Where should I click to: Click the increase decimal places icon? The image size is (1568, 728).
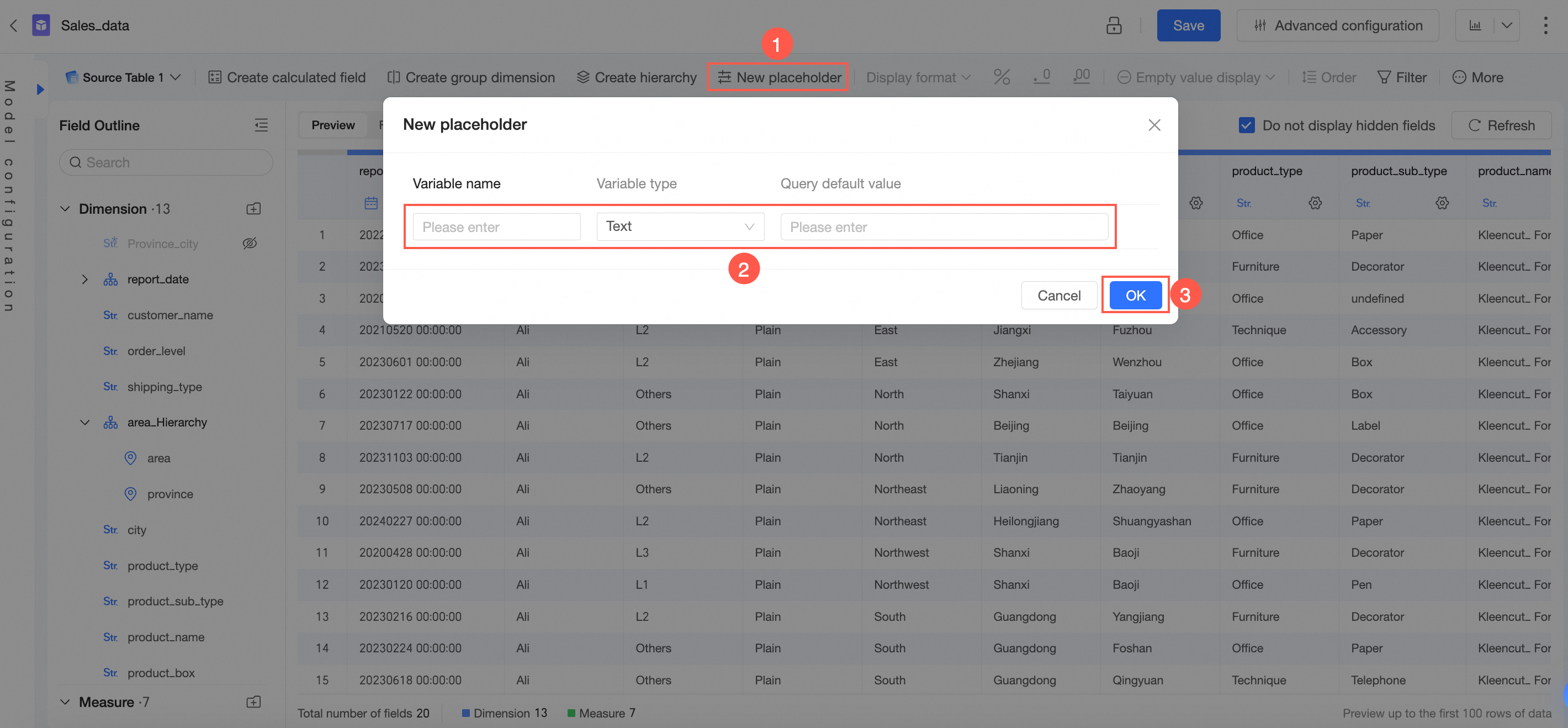coord(1081,77)
